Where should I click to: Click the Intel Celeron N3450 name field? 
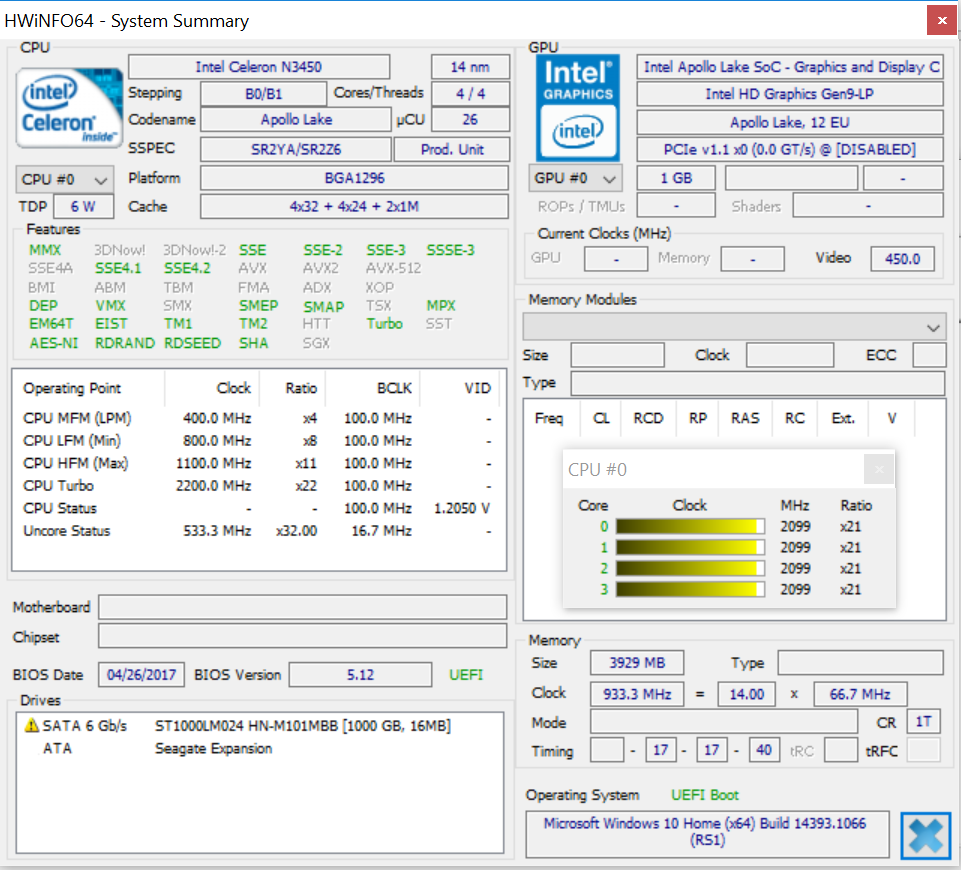[x=259, y=67]
